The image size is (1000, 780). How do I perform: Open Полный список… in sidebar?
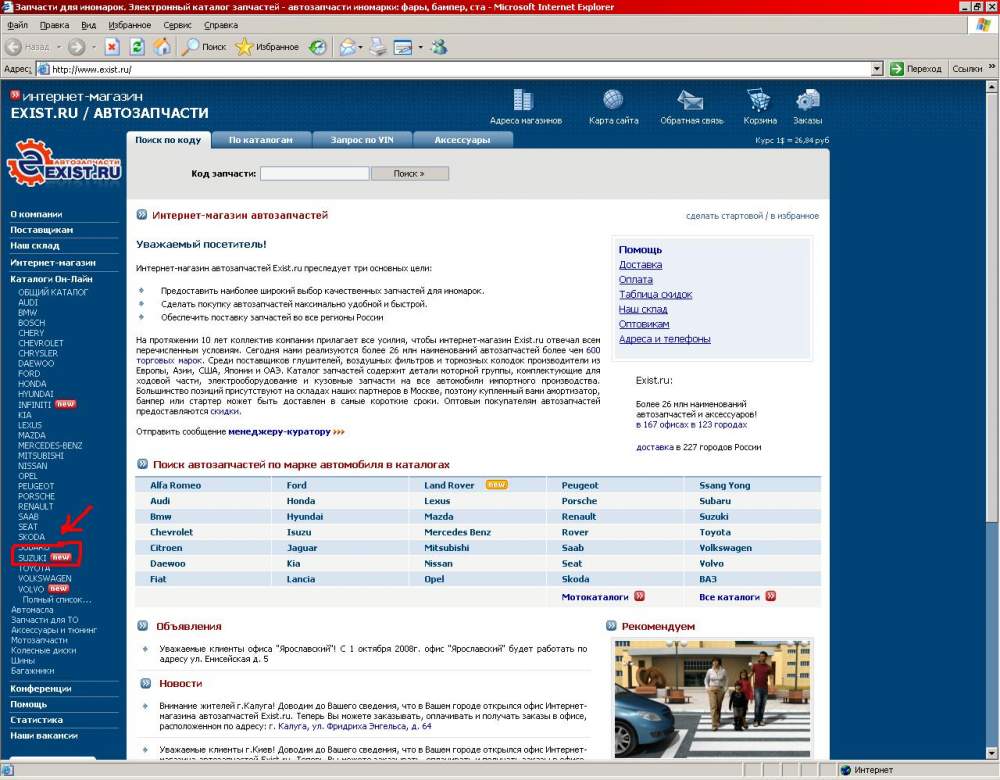57,600
